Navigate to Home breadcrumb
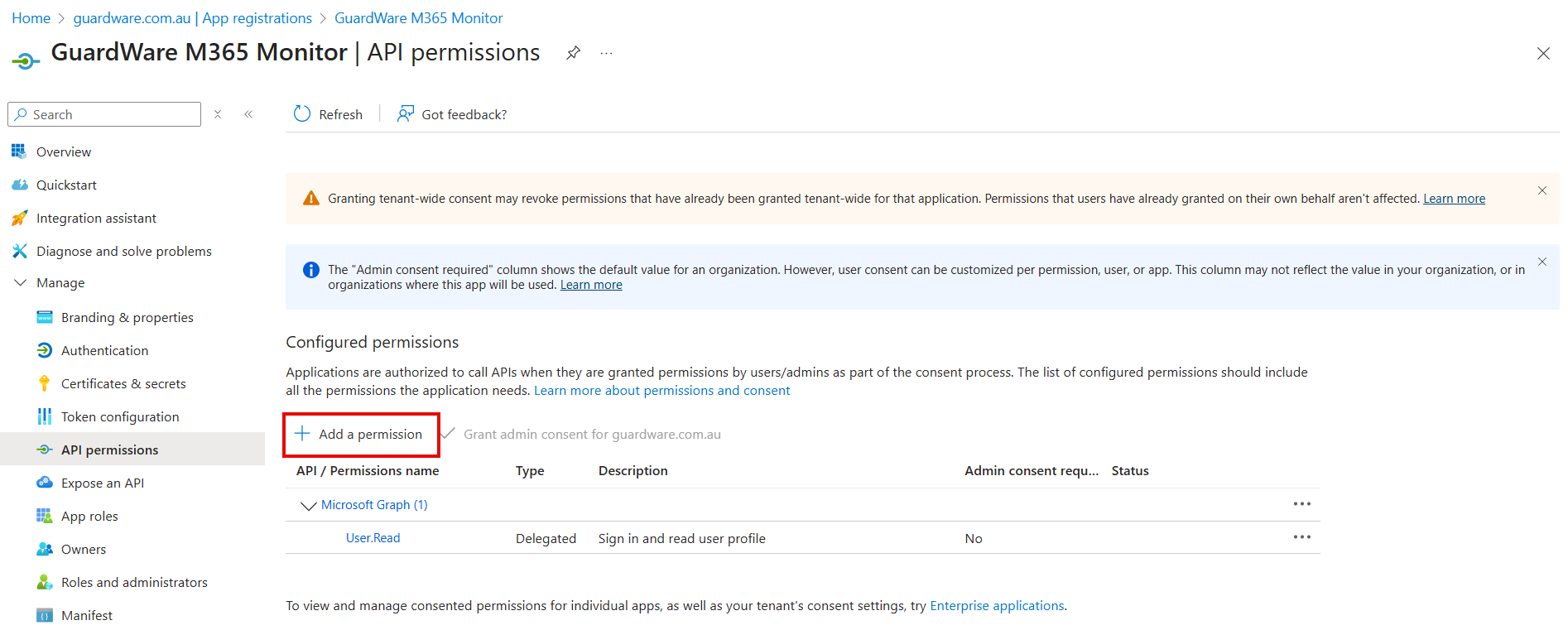Screen dimensions: 1568x630 tap(31, 18)
